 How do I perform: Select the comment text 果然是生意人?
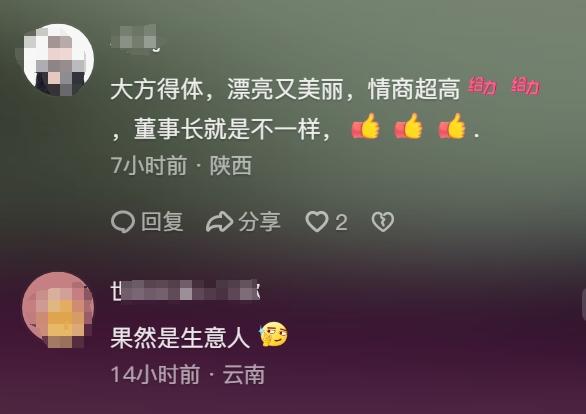tap(180, 338)
